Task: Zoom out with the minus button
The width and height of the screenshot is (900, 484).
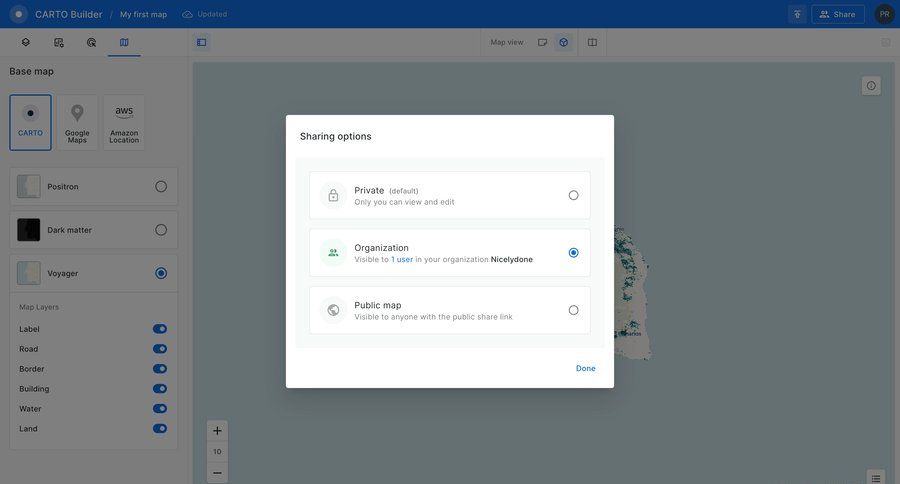Action: coord(217,473)
